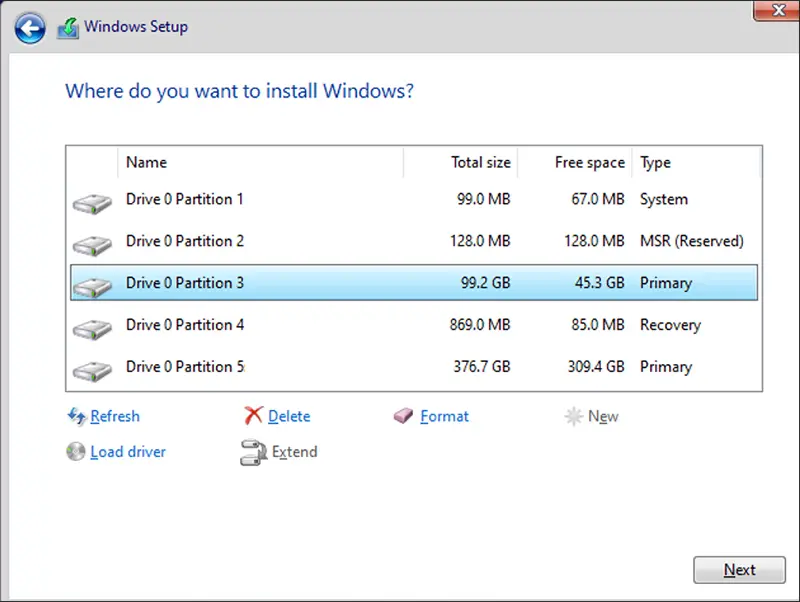Click the 45.3 GB free space value
Image resolution: width=800 pixels, height=602 pixels.
pyautogui.click(x=600, y=283)
